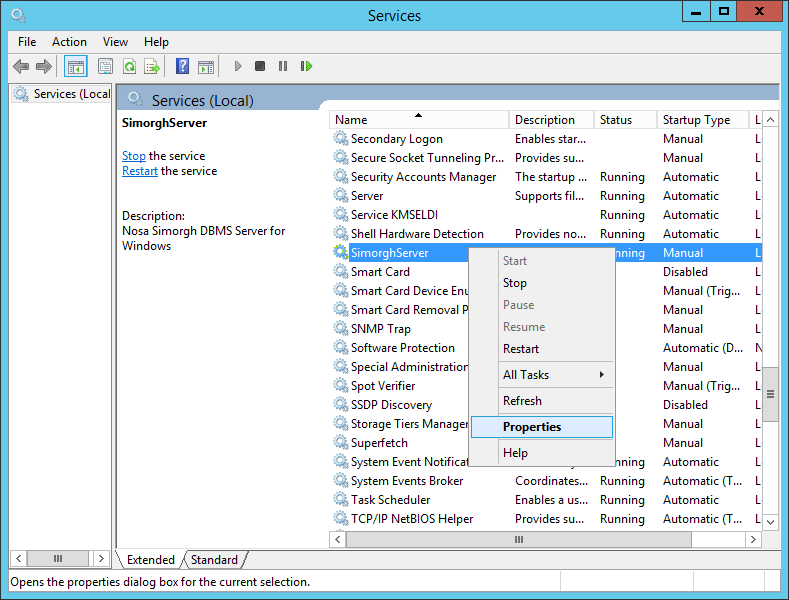The image size is (789, 600).
Task: Switch to the Extended tab
Action: 150,560
